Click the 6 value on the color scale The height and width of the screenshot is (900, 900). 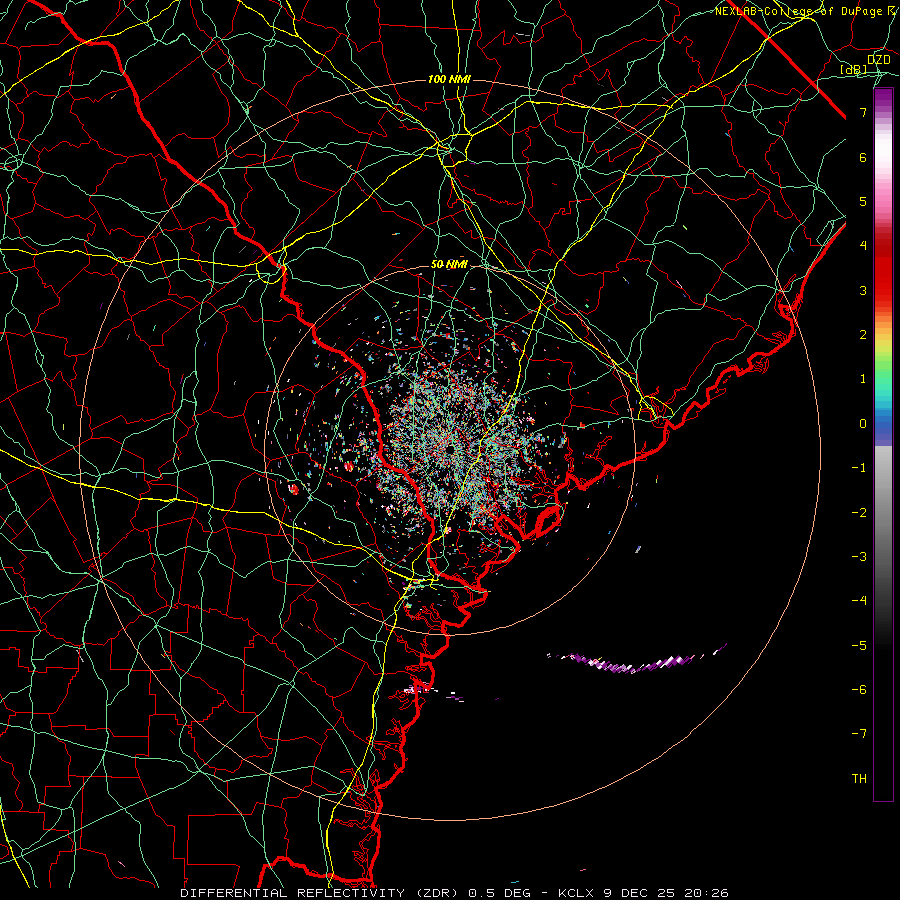tap(863, 157)
